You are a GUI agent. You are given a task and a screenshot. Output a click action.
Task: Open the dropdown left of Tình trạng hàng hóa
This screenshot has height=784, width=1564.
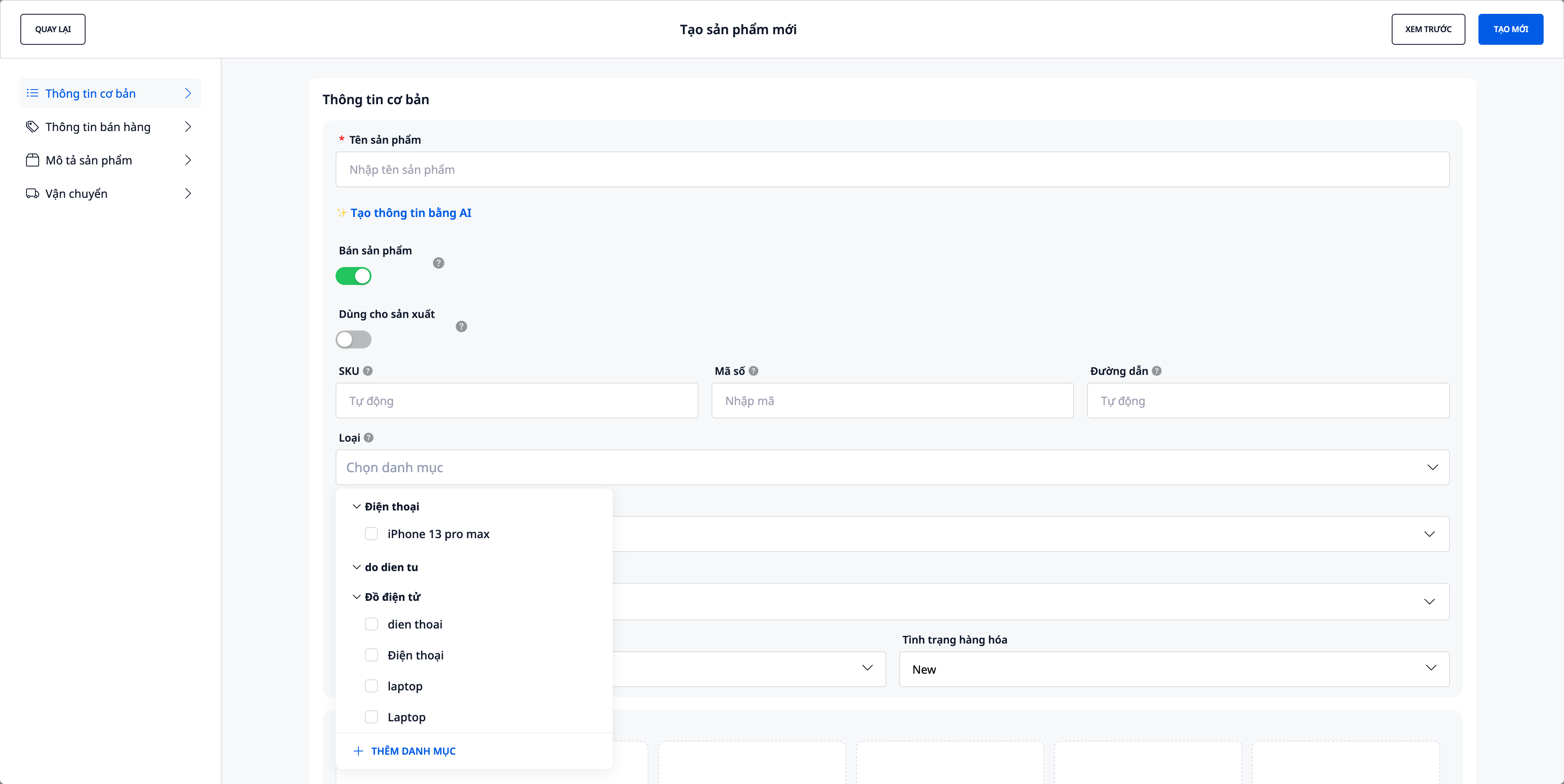pos(749,669)
